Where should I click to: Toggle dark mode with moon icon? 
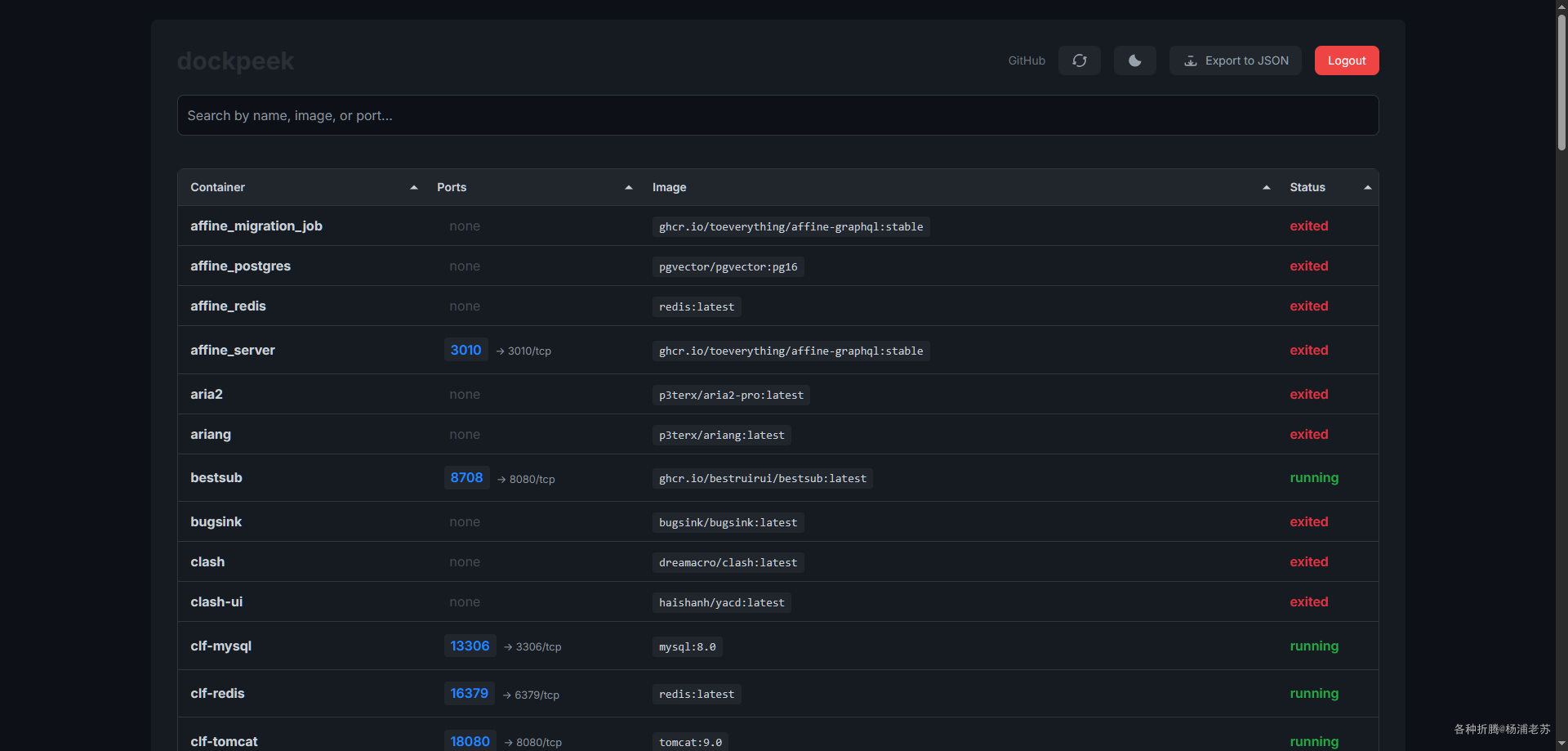click(x=1134, y=60)
